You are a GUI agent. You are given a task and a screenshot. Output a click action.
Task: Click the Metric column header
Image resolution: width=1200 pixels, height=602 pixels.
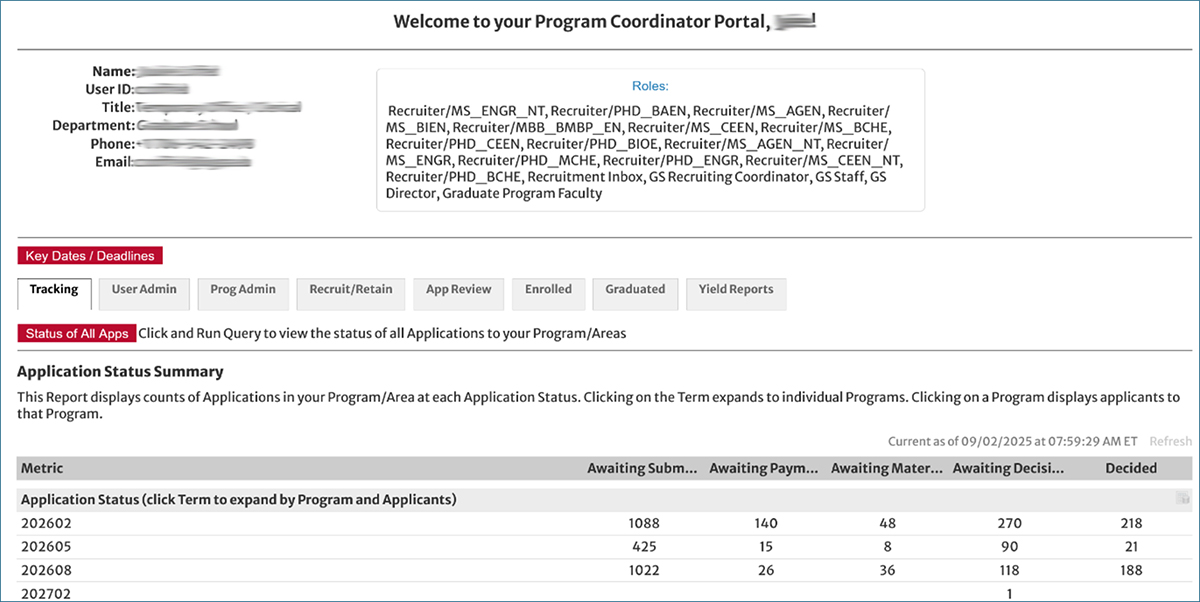coord(42,468)
